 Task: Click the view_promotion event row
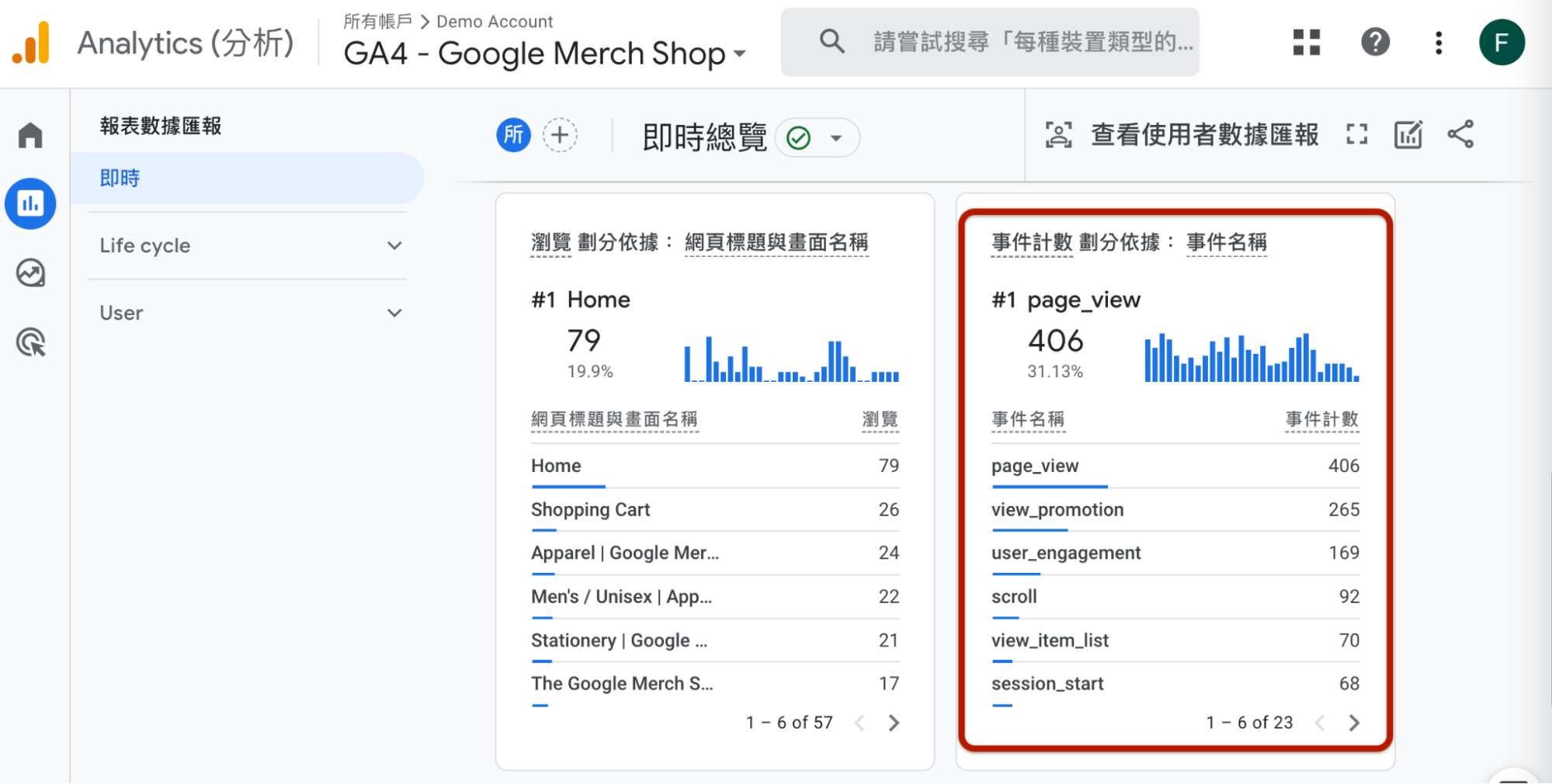[1175, 510]
